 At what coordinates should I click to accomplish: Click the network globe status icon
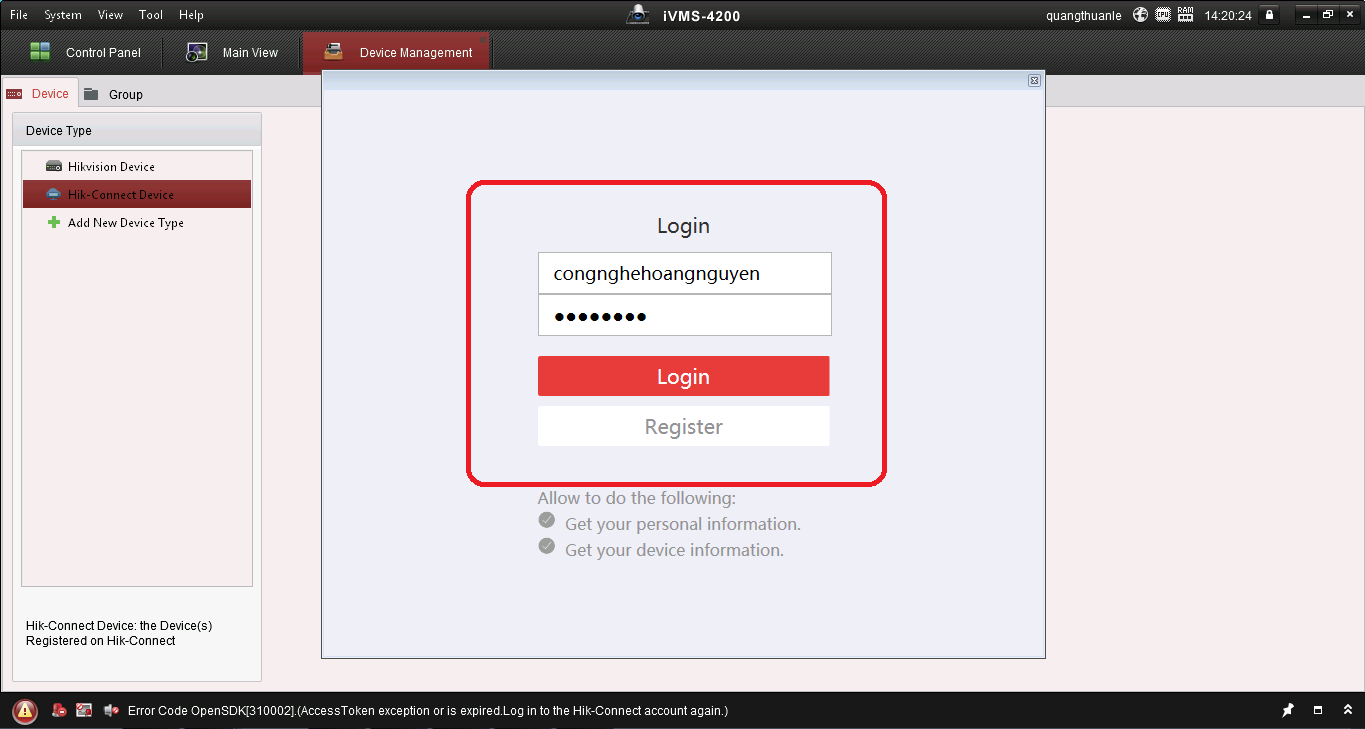(x=1141, y=15)
